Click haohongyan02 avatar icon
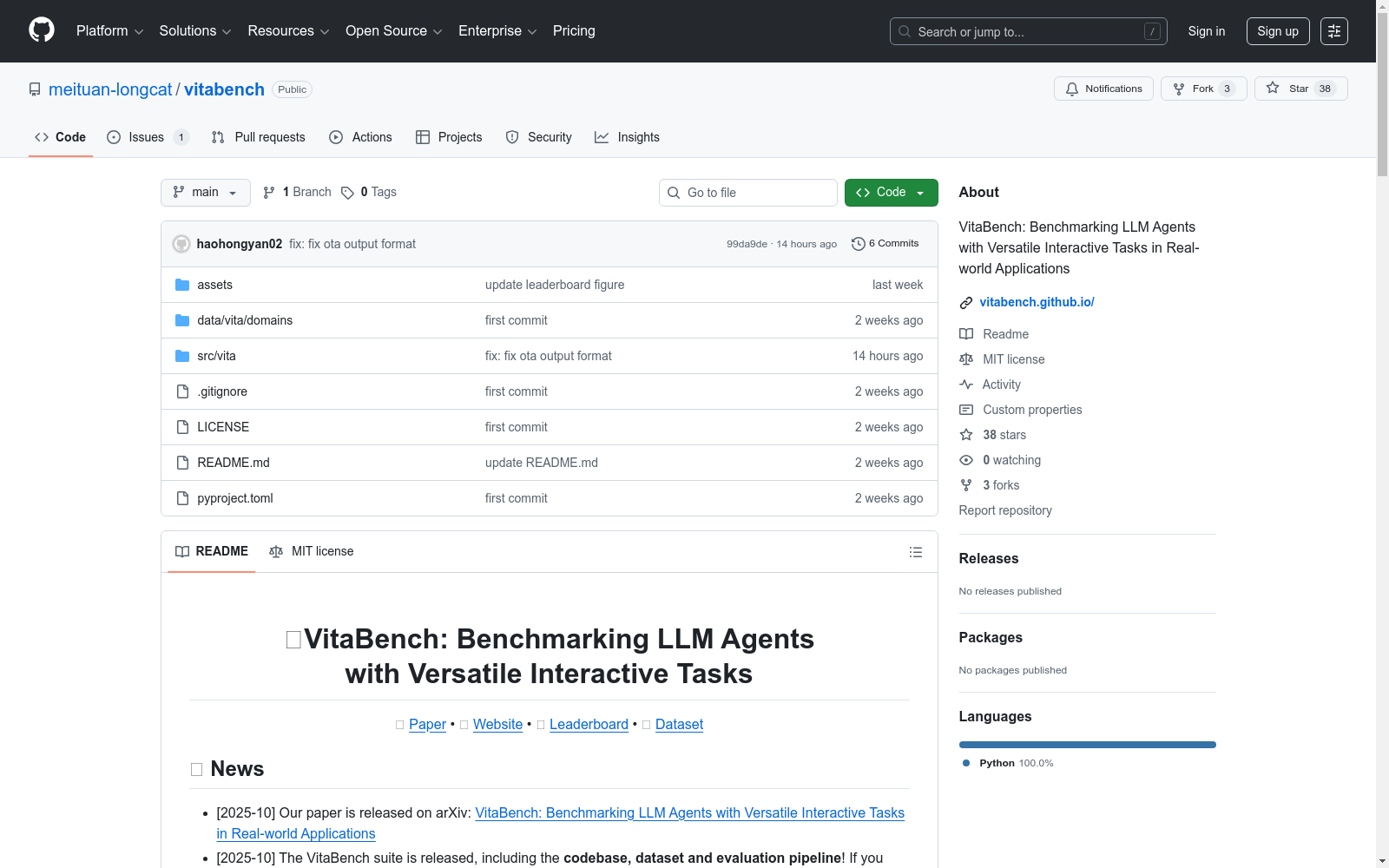The width and height of the screenshot is (1389, 868). (181, 244)
